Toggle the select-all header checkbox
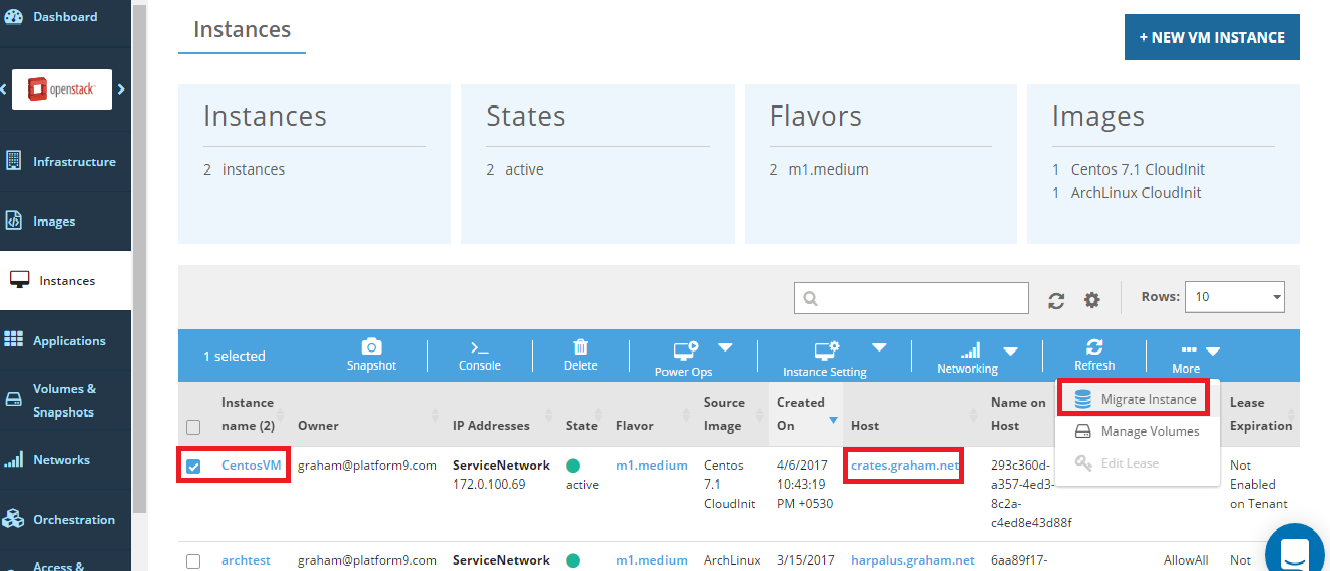Image resolution: width=1330 pixels, height=571 pixels. click(194, 427)
